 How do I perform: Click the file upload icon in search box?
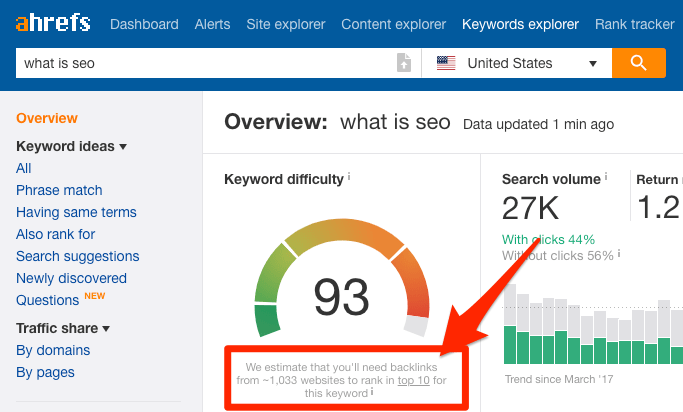click(403, 63)
